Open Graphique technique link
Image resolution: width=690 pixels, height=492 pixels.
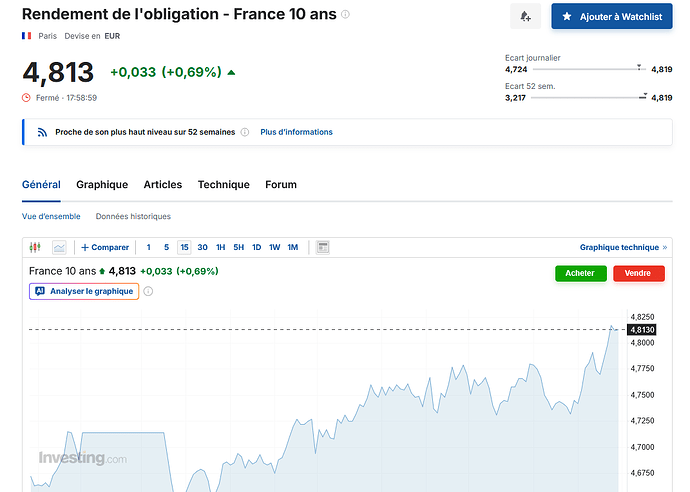(624, 247)
